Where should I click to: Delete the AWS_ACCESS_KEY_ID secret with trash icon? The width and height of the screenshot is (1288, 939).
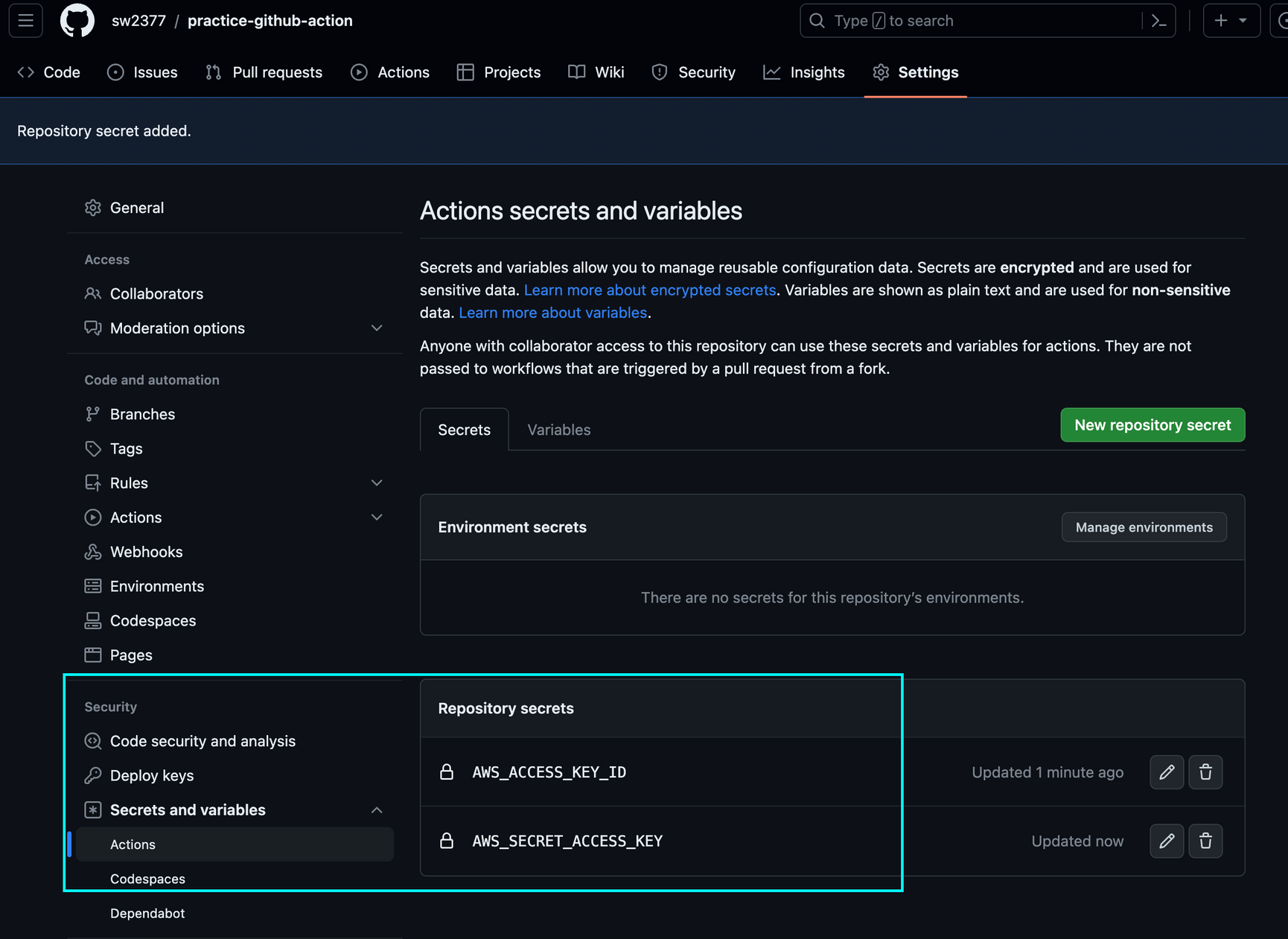[x=1205, y=772]
